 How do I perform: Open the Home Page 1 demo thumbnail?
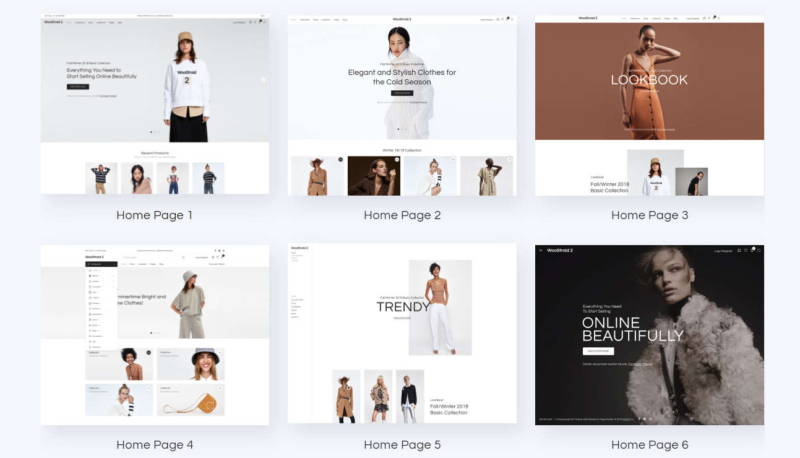coord(155,104)
